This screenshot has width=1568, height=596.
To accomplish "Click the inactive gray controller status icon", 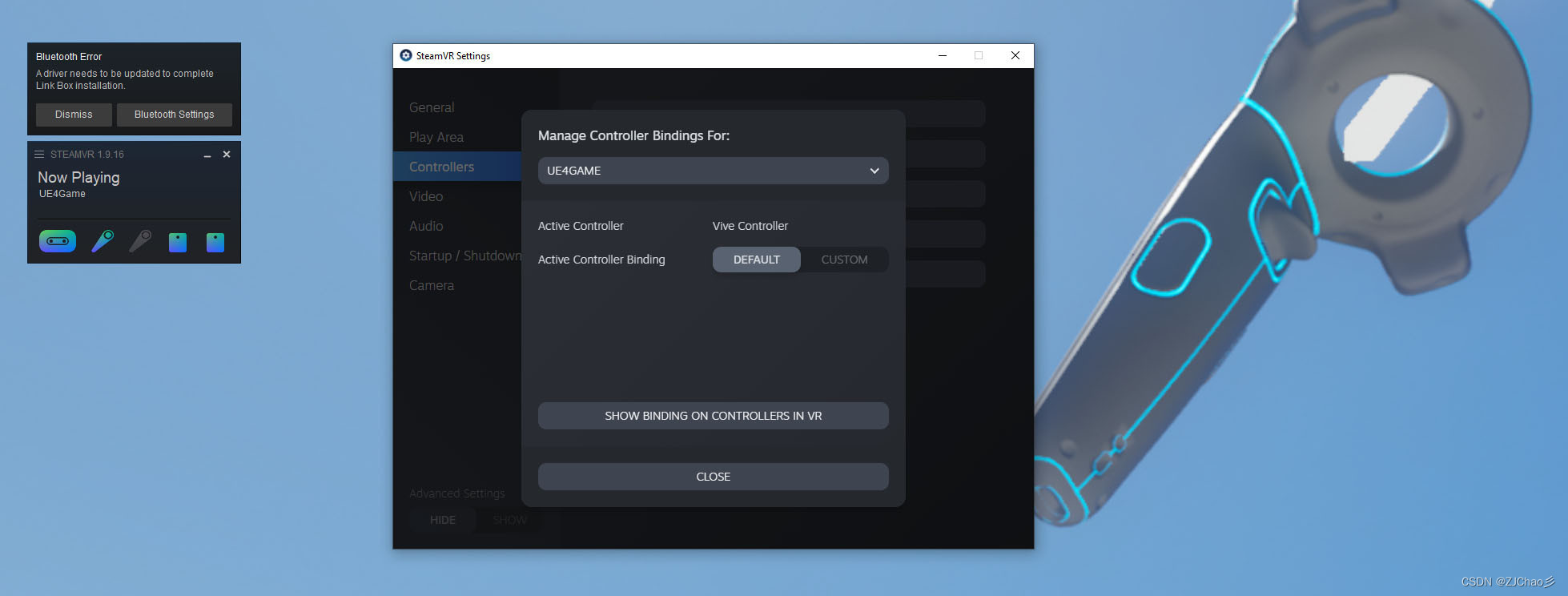I will tap(140, 241).
